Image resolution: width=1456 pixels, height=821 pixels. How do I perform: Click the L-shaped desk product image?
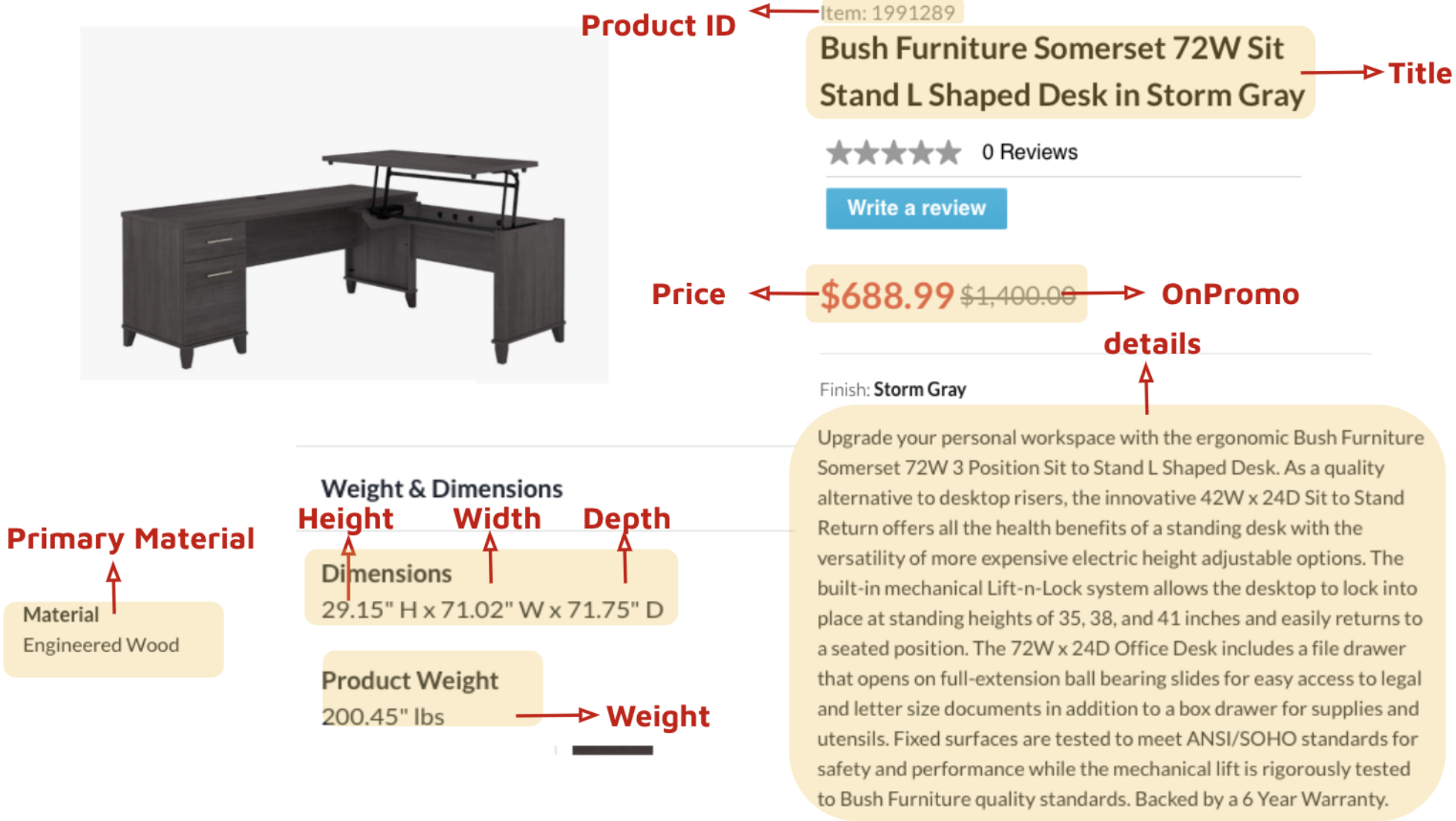(344, 204)
